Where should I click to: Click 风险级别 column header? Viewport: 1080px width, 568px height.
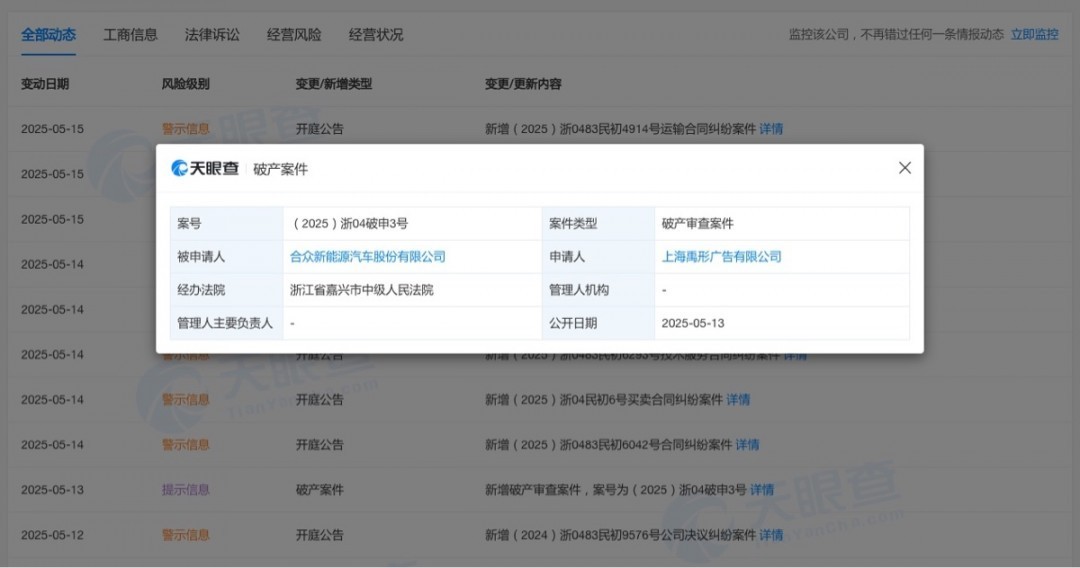pos(185,84)
